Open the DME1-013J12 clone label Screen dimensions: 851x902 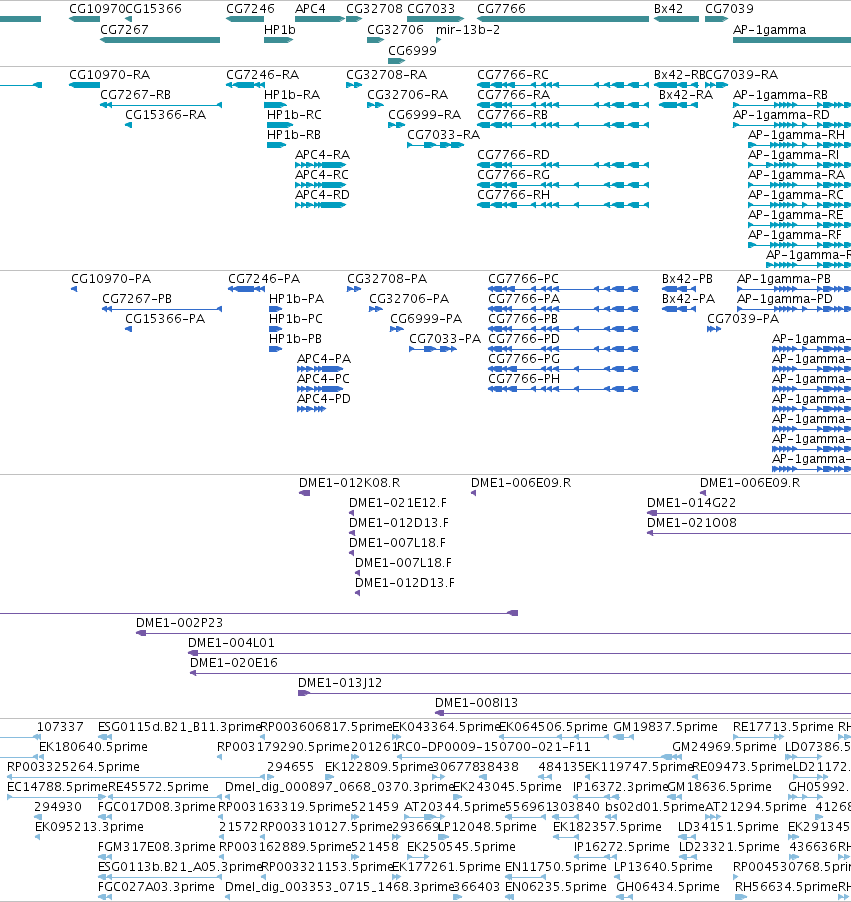[x=339, y=683]
